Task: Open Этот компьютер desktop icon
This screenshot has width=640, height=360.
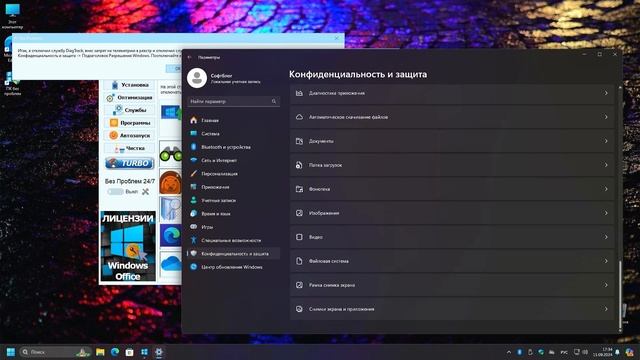Action: coord(12,16)
